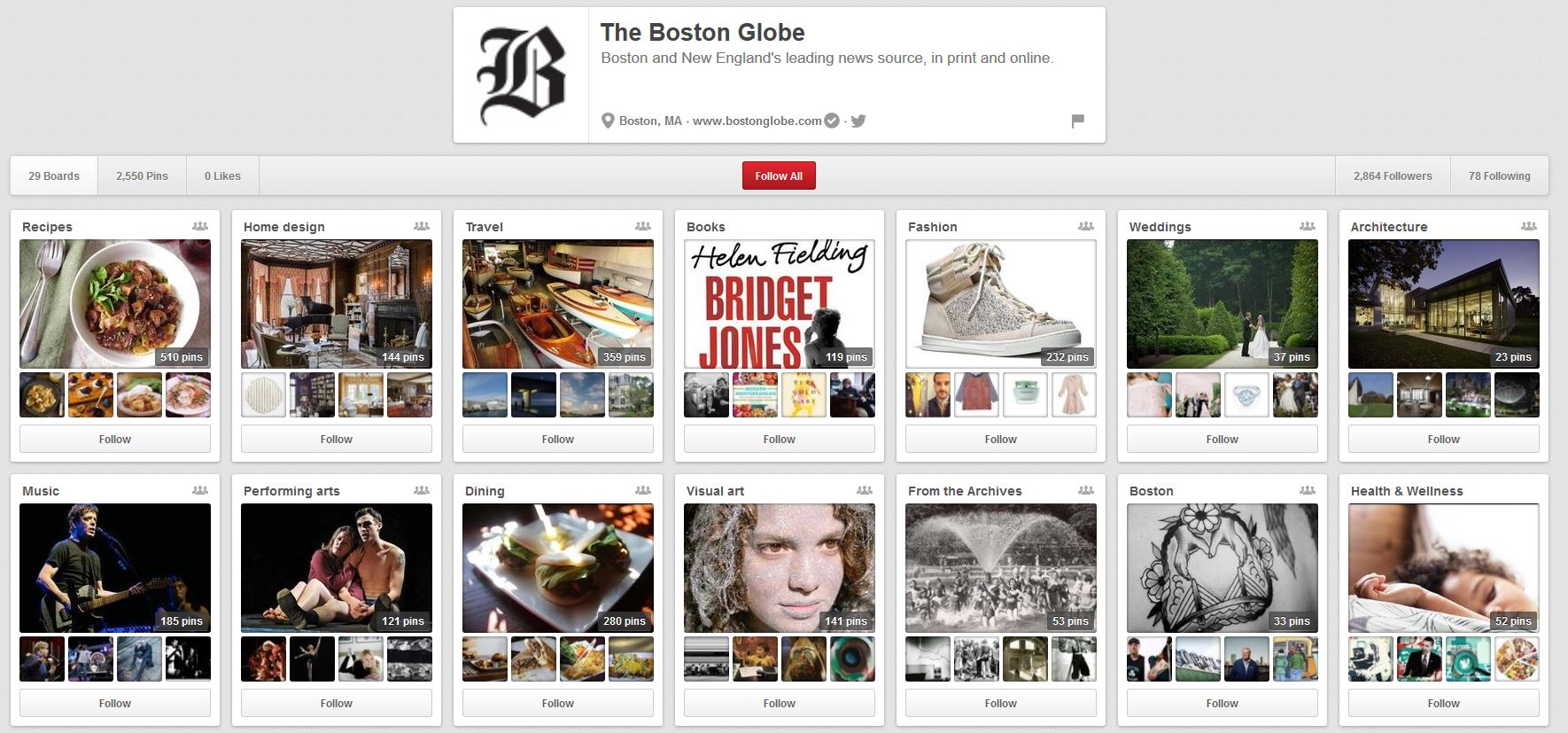Follow the Recipes board
1568x733 pixels.
115,439
